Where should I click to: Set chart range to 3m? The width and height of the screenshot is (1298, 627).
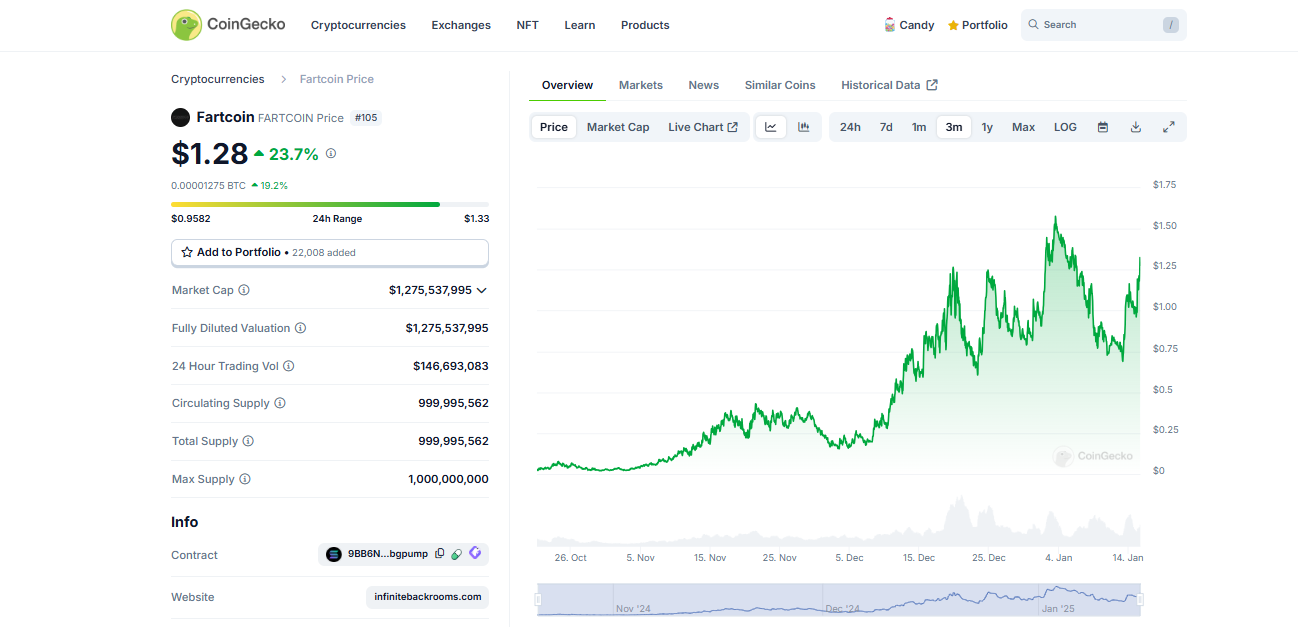[x=954, y=127]
